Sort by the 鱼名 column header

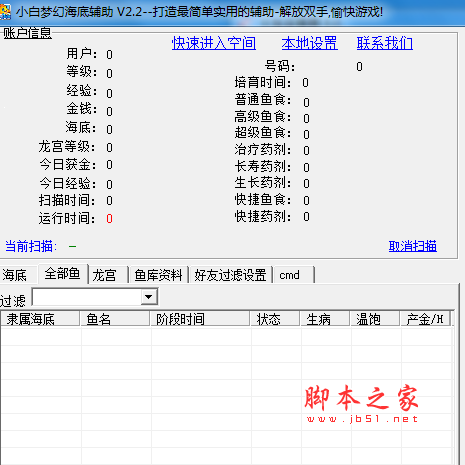tap(114, 319)
